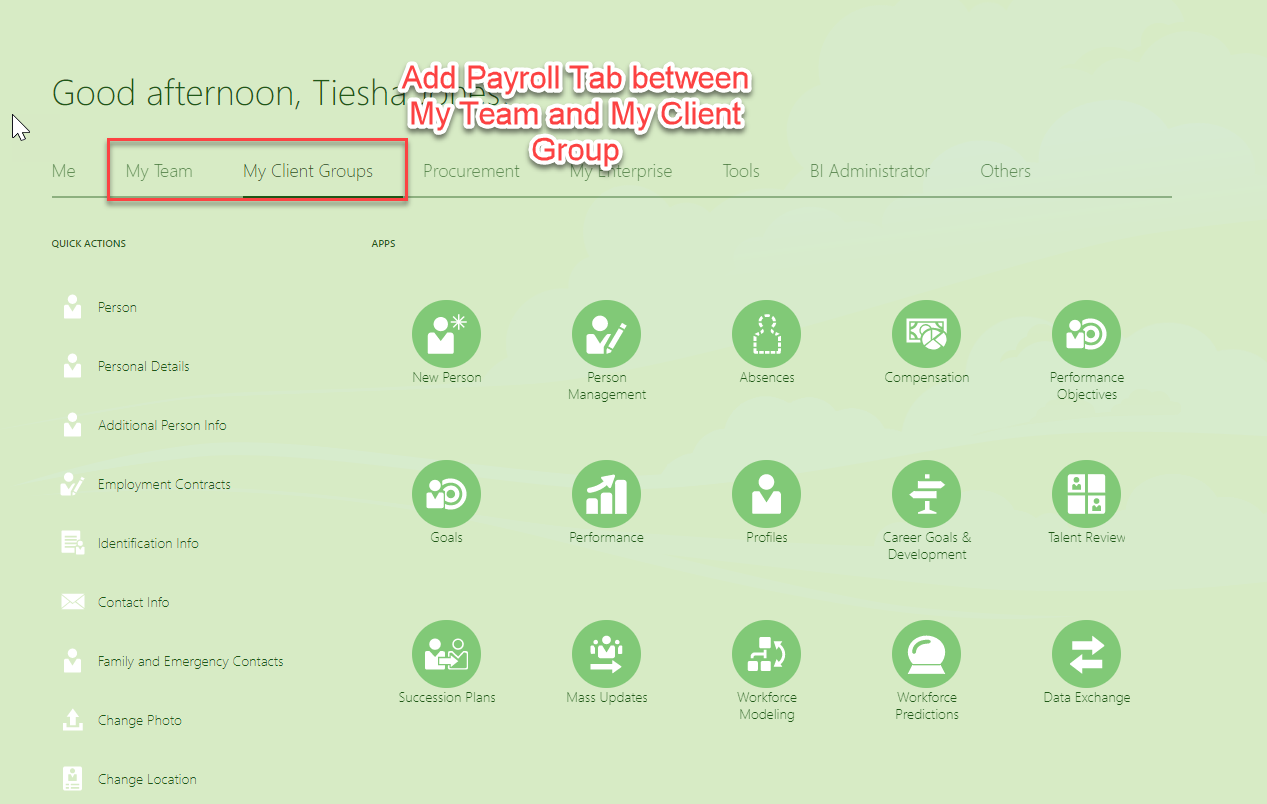
Task: Open the Change Location link
Action: click(x=147, y=779)
